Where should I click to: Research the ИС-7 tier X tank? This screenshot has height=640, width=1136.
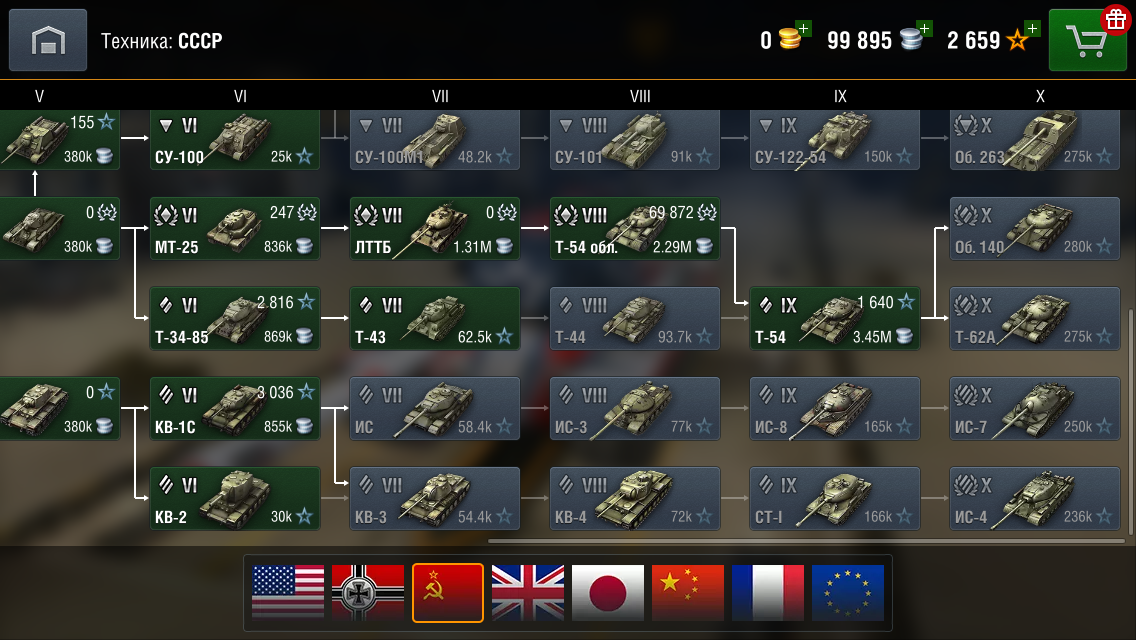1035,408
